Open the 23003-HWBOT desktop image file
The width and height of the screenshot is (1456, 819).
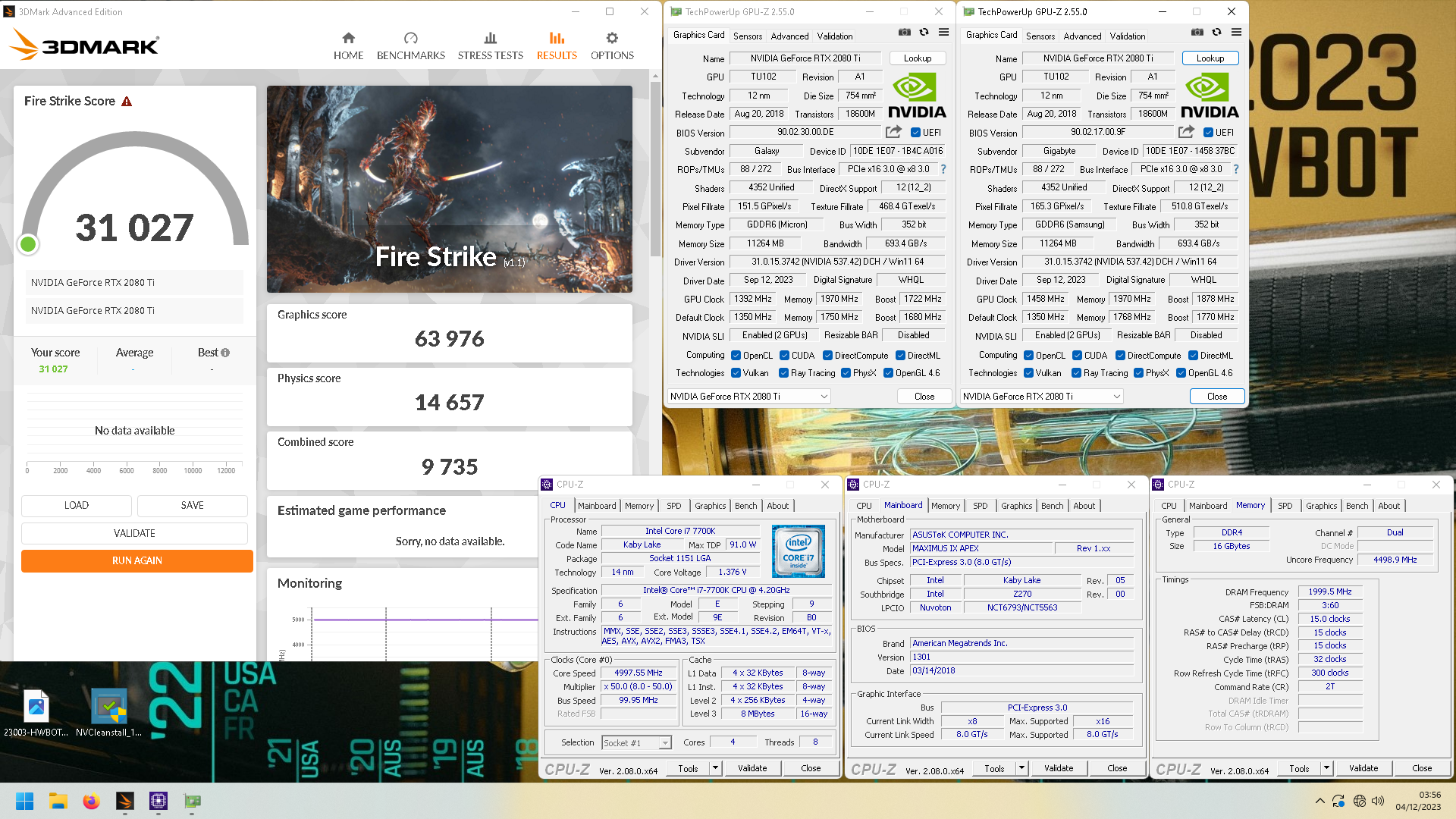pos(36,713)
